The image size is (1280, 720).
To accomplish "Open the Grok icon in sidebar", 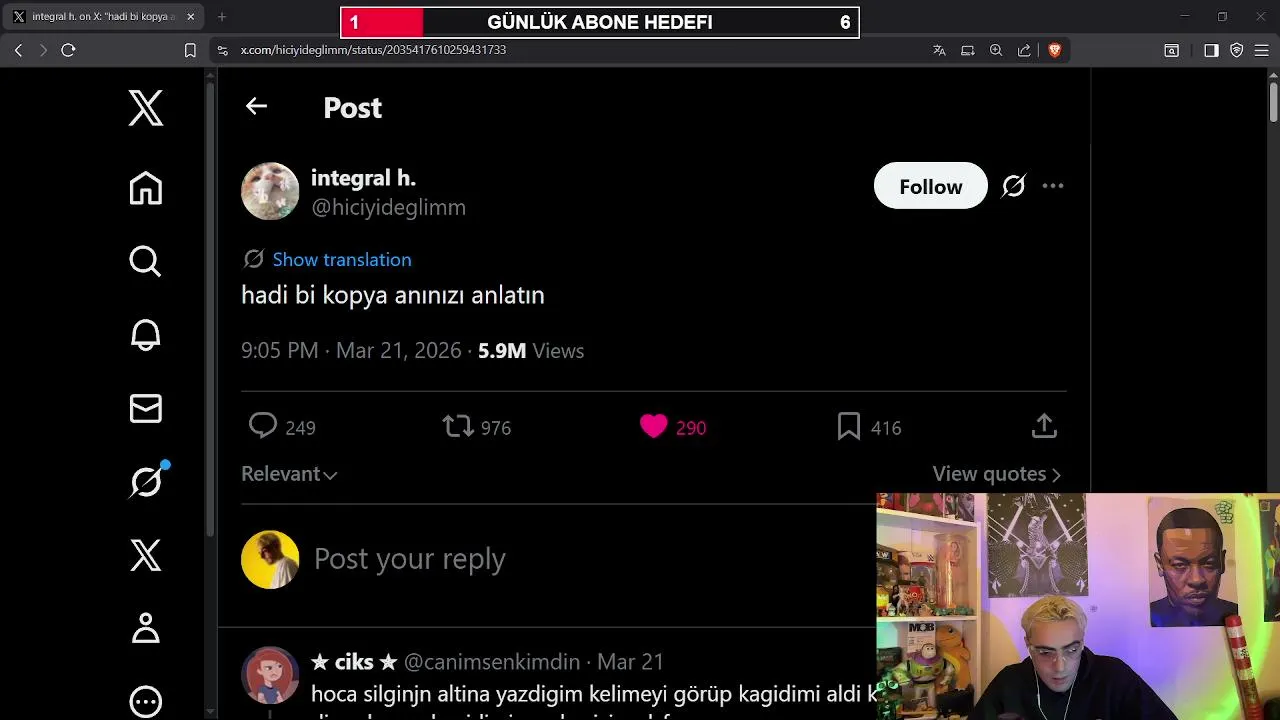I will 146,482.
